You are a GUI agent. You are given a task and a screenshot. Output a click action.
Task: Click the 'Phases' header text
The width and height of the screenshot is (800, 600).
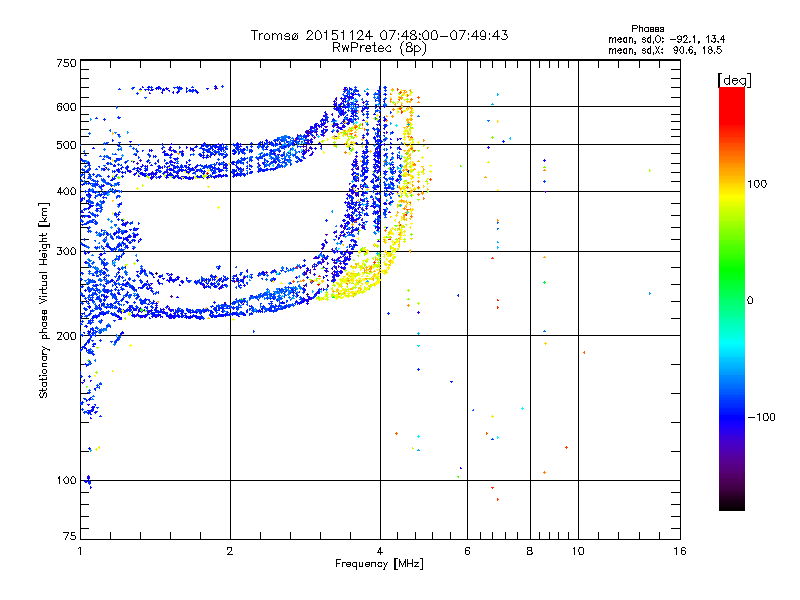click(x=647, y=29)
